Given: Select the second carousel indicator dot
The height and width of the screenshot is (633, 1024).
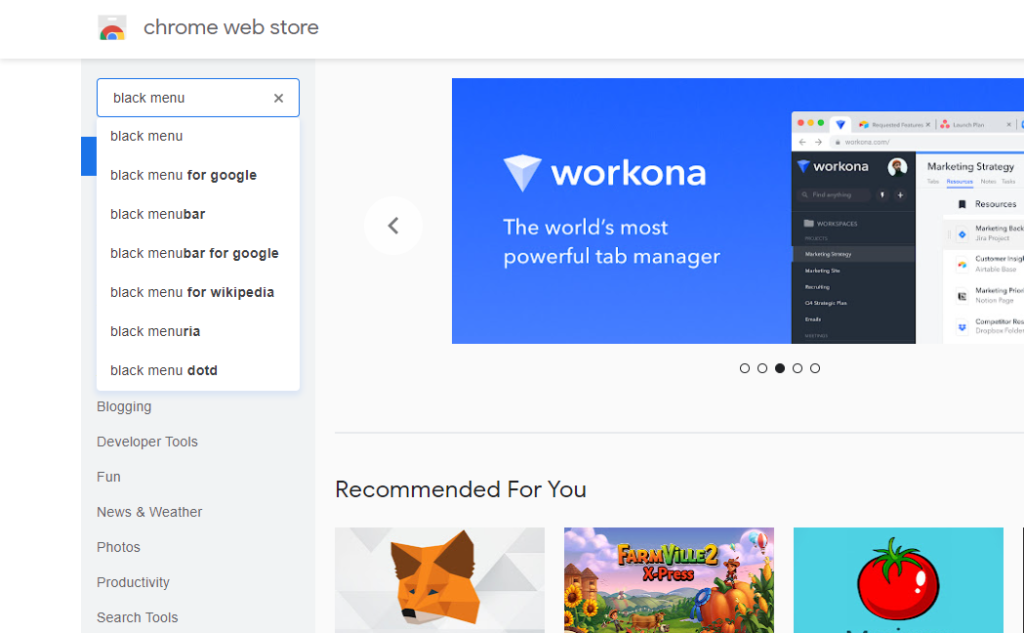Looking at the screenshot, I should [x=762, y=368].
